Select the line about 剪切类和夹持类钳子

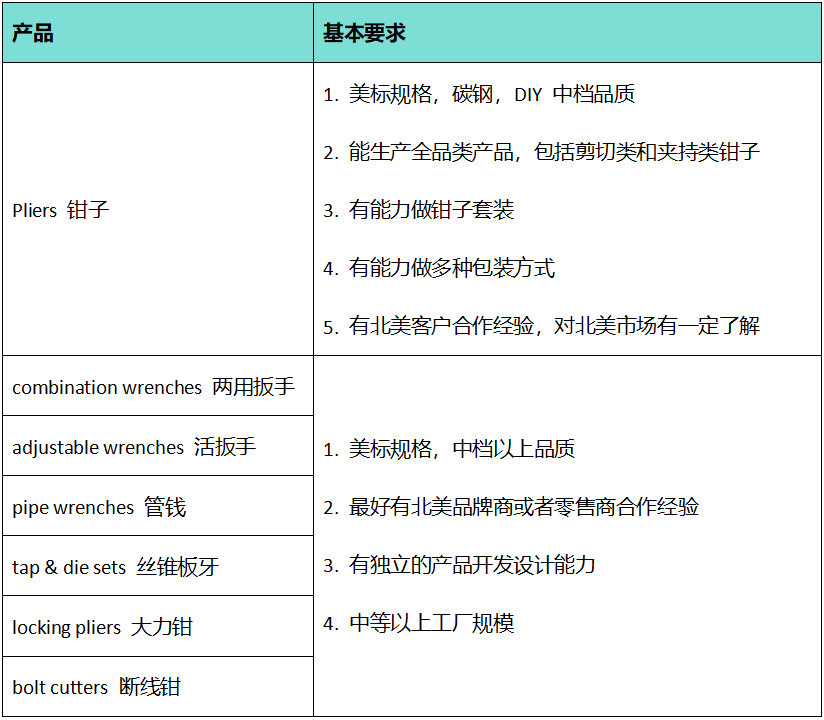point(541,153)
